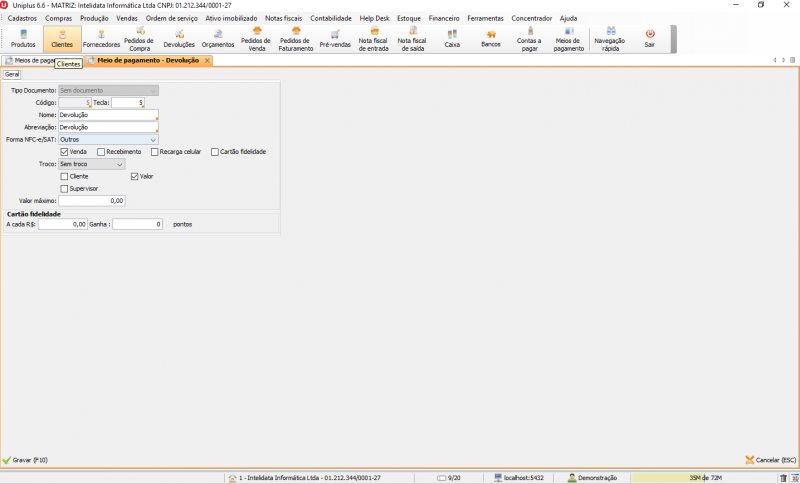Image resolution: width=800 pixels, height=484 pixels.
Task: Open Pedidos de Compra toolbar icon
Action: 139,39
